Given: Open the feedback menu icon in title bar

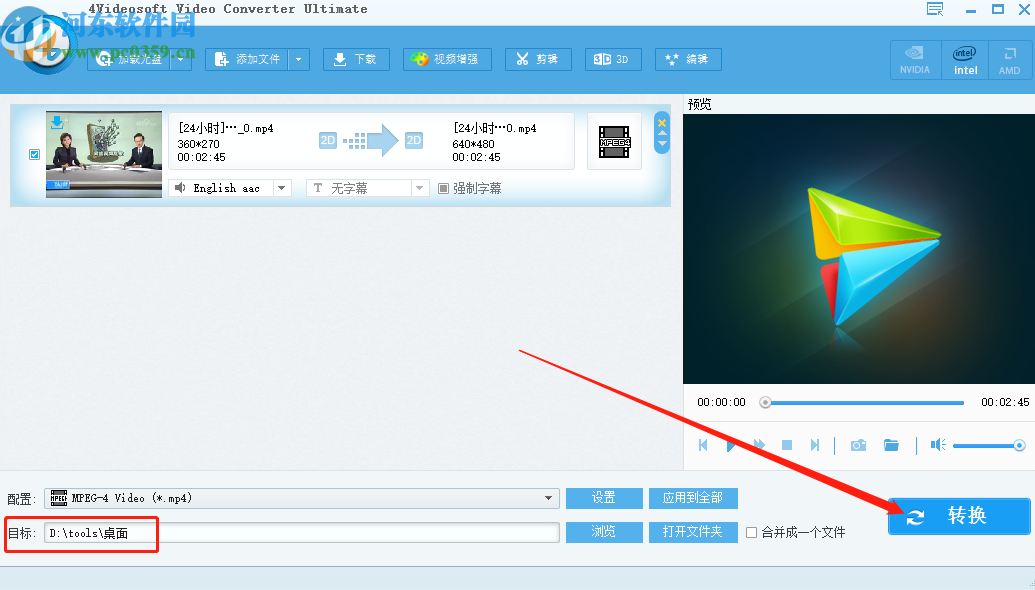Looking at the screenshot, I should 935,9.
